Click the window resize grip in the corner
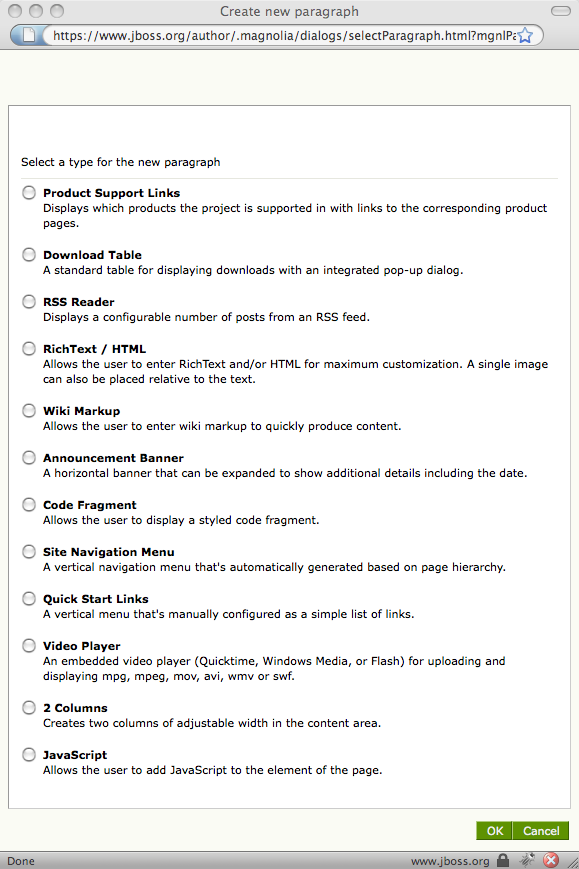This screenshot has width=579, height=869. pyautogui.click(x=572, y=862)
